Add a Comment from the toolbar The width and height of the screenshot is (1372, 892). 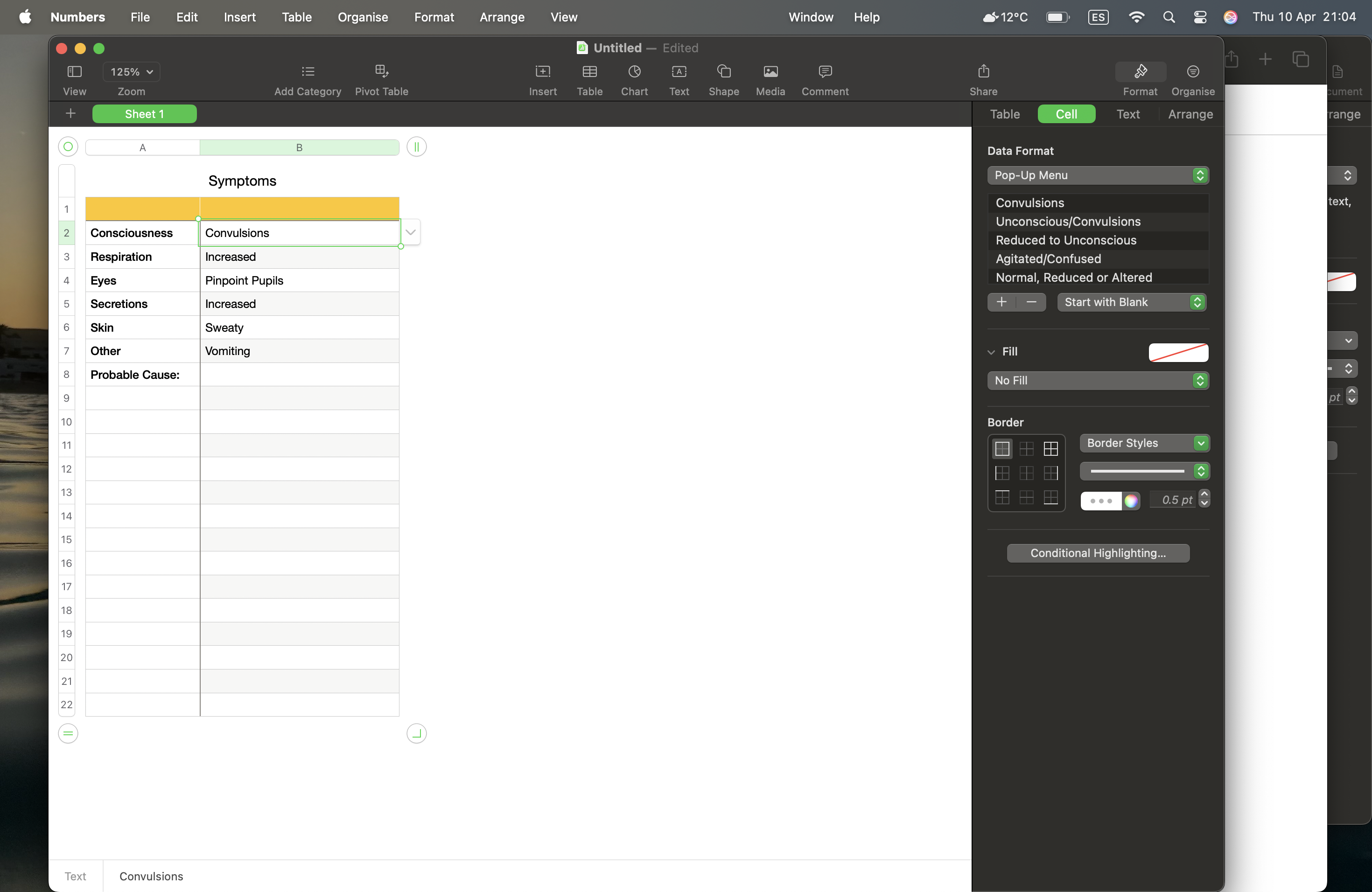pyautogui.click(x=825, y=71)
